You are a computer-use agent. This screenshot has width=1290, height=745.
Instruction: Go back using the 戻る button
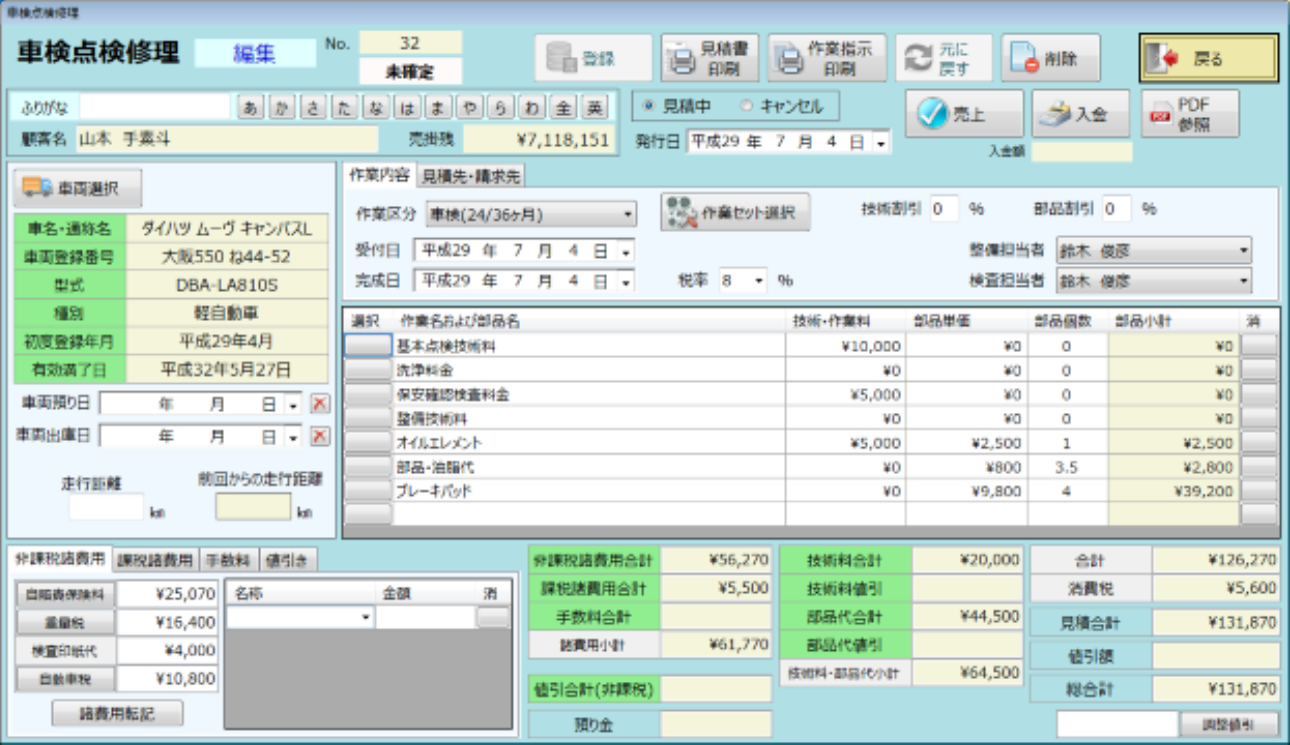pos(1208,58)
